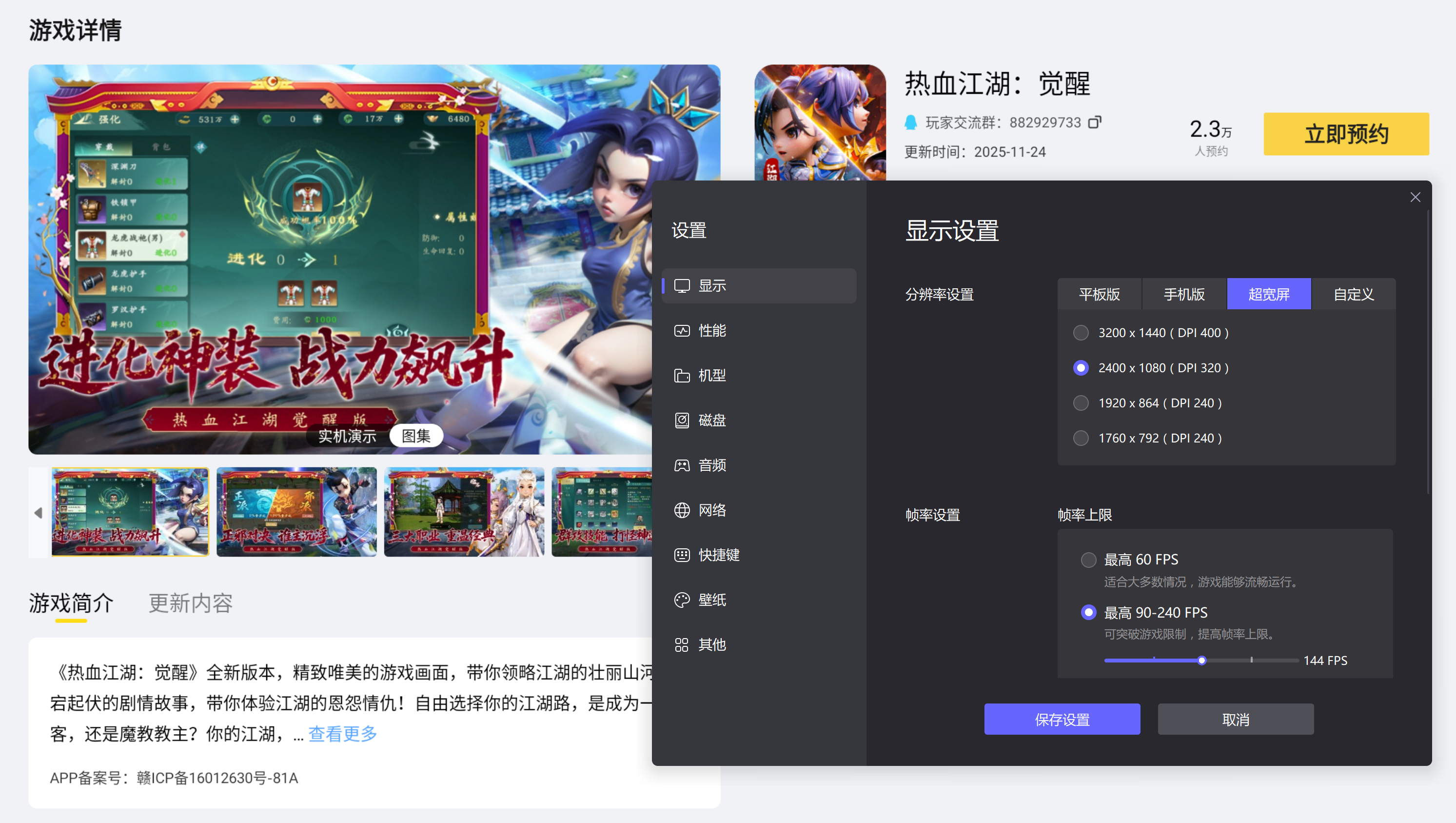Select the second screenshot thumbnail 正邪对决

point(296,512)
